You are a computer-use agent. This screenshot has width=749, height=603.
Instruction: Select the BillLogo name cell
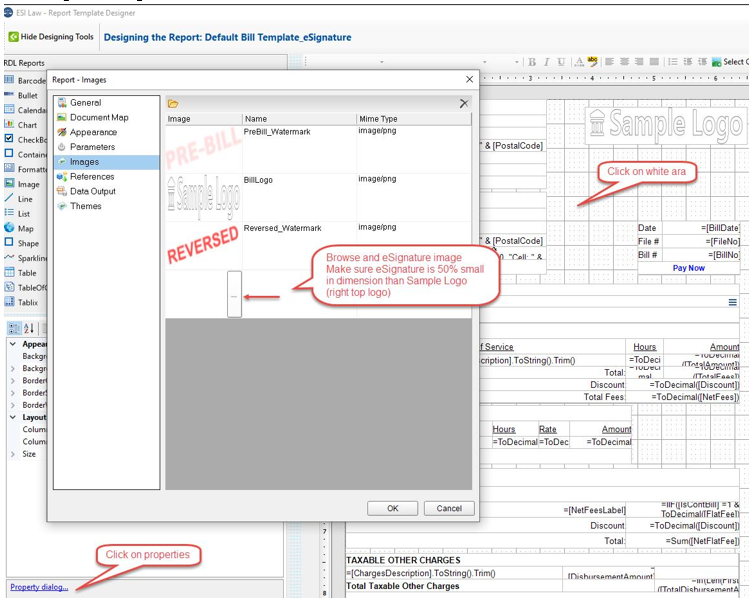(x=299, y=197)
